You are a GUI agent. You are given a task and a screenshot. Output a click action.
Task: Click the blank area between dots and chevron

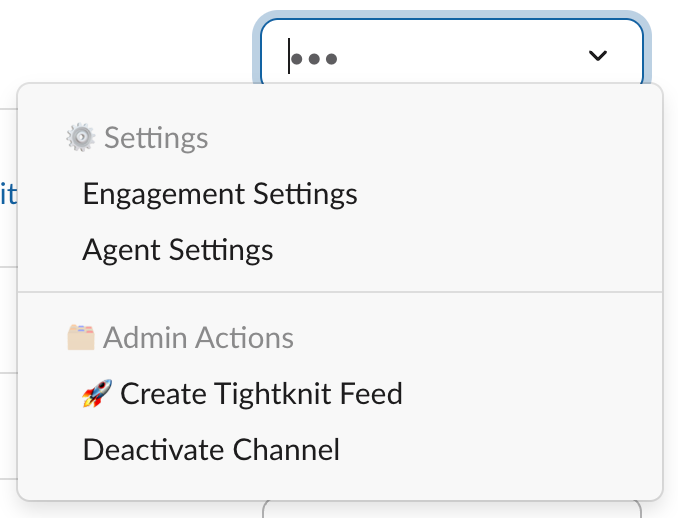(x=463, y=56)
